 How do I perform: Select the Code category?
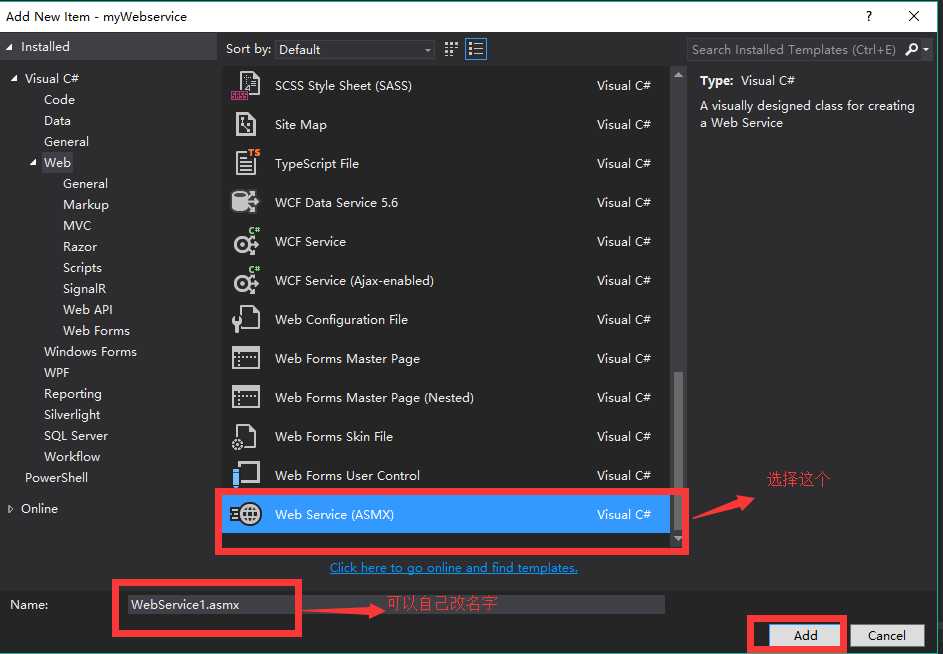click(x=60, y=100)
